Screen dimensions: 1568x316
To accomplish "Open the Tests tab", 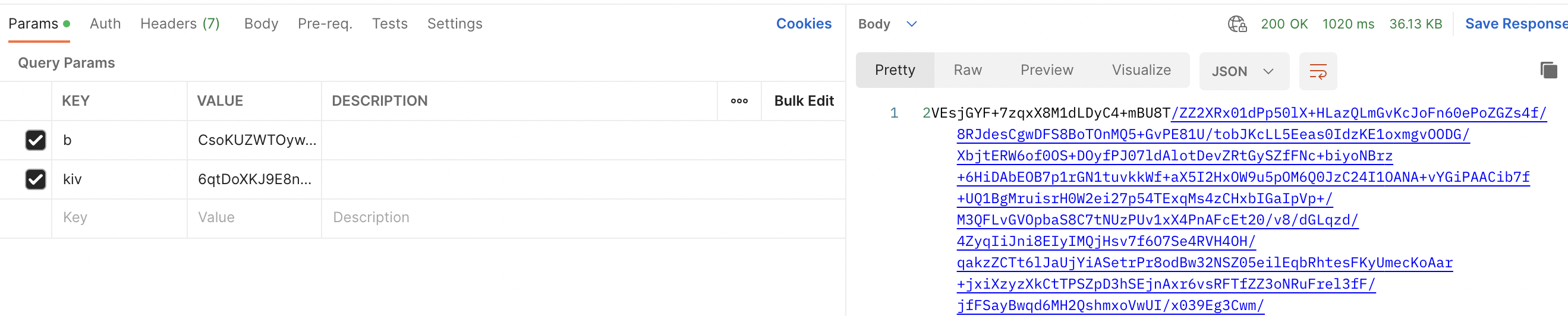I will (x=389, y=24).
